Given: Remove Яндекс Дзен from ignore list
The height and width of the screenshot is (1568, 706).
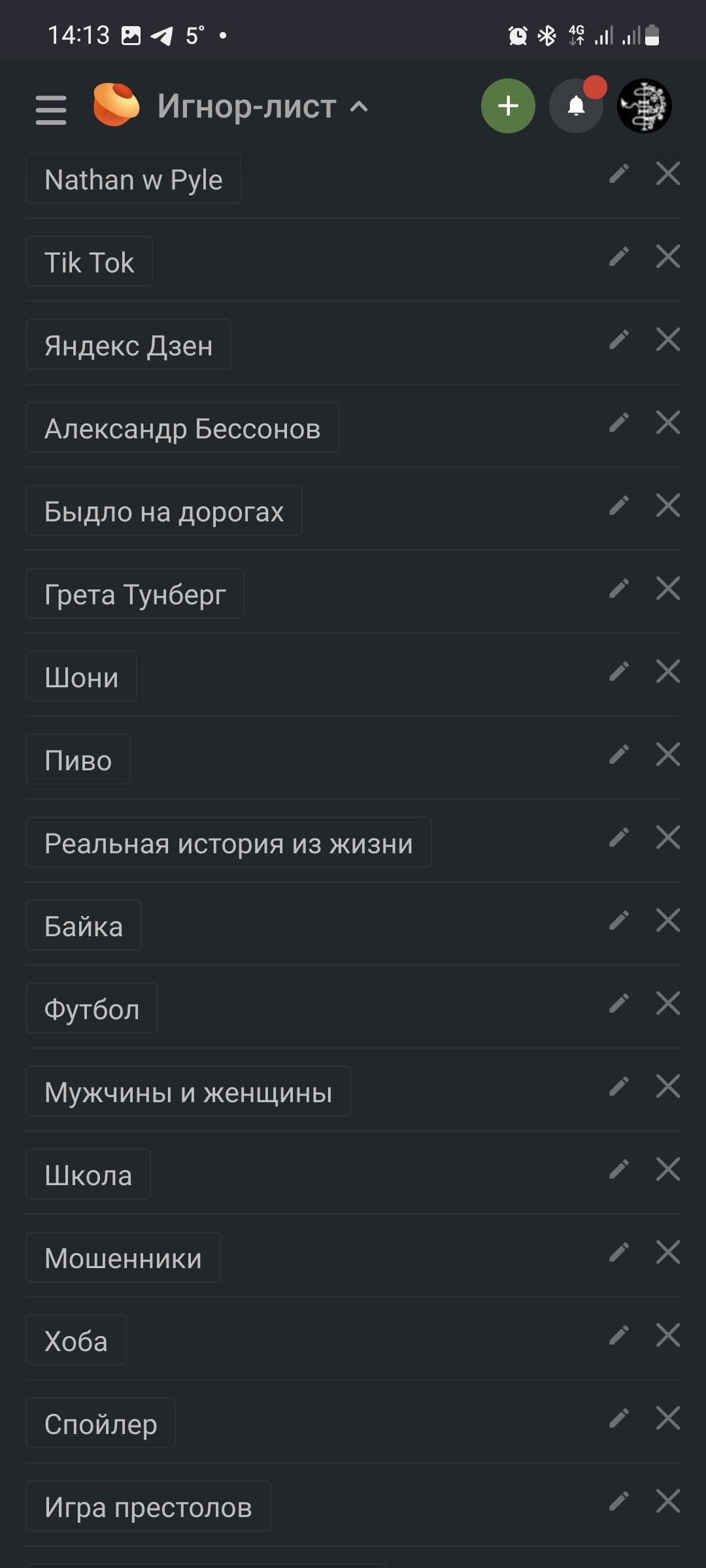Looking at the screenshot, I should pos(667,340).
